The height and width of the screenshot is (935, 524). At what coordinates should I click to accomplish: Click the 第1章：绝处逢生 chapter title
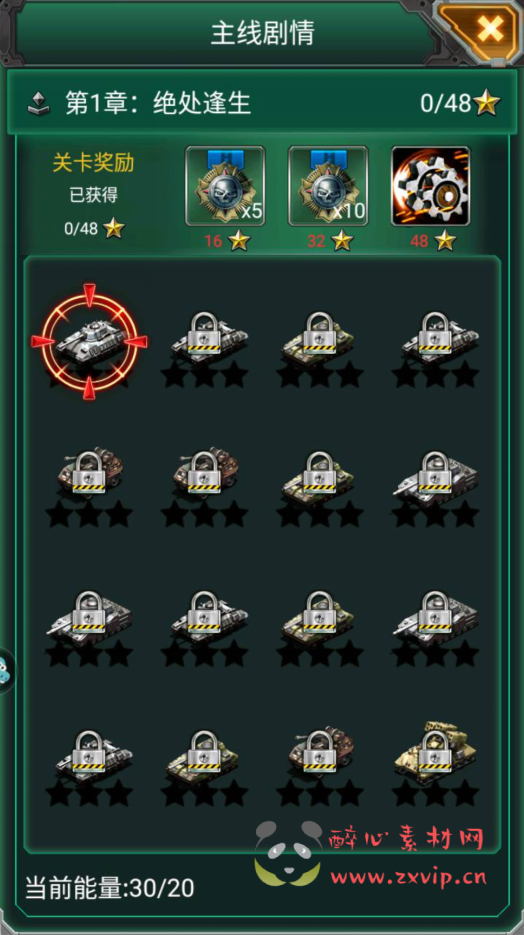pos(158,104)
